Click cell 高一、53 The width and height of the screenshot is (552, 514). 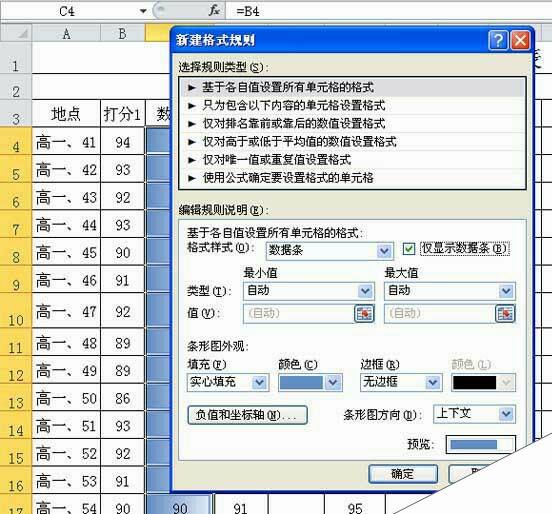66,481
